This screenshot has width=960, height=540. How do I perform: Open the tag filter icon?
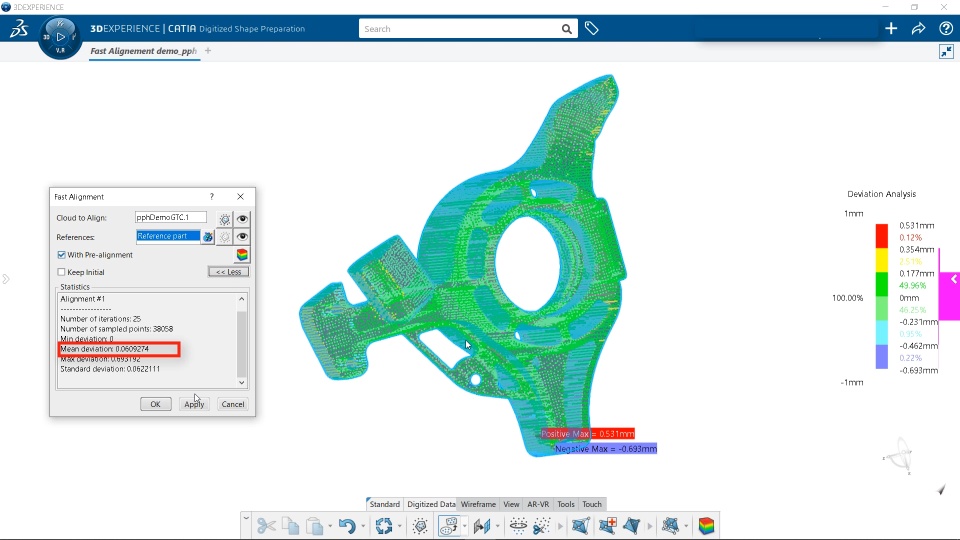click(591, 28)
